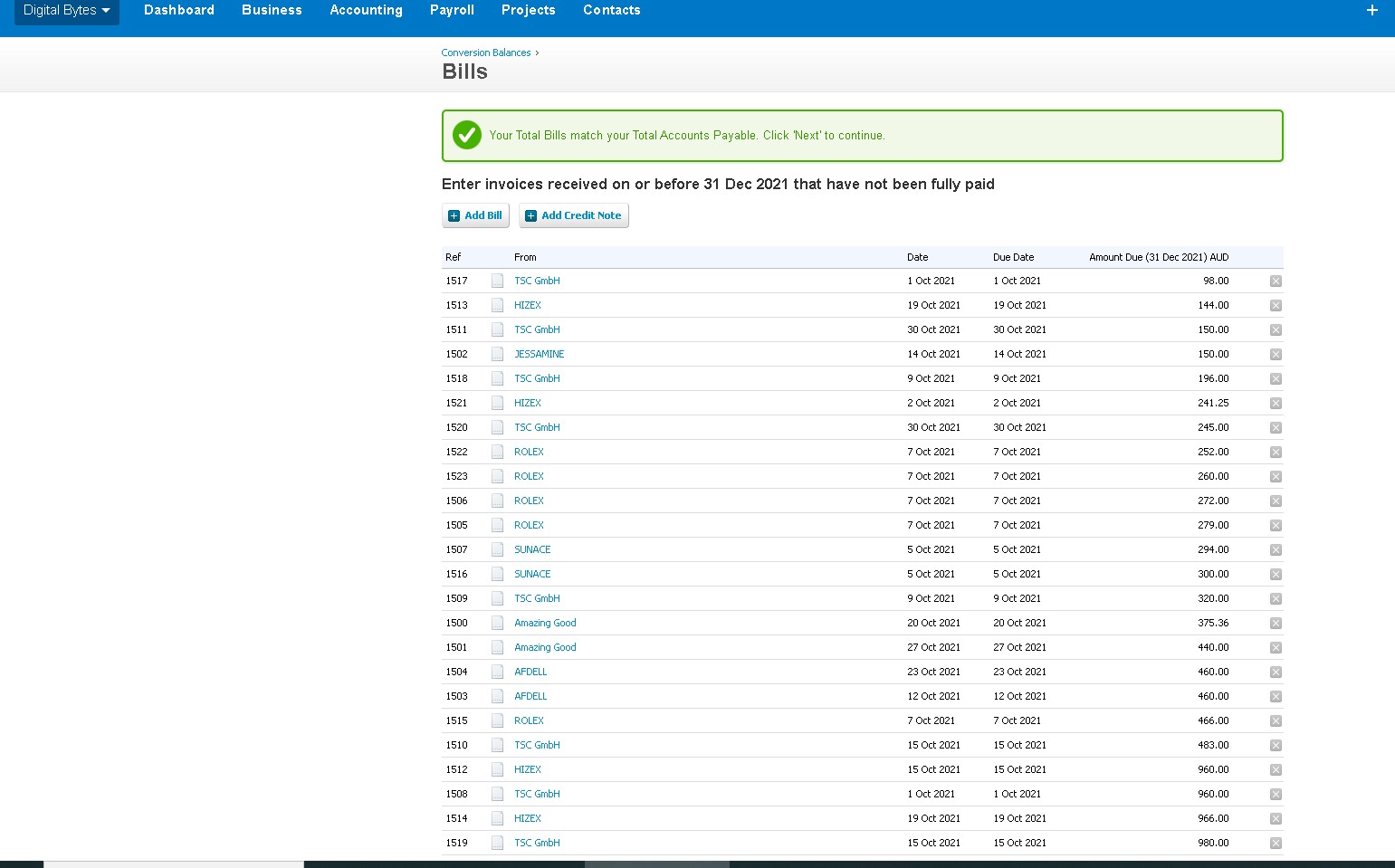1395x868 pixels.
Task: Delete bill 1522 using the X icon
Action: tap(1276, 453)
